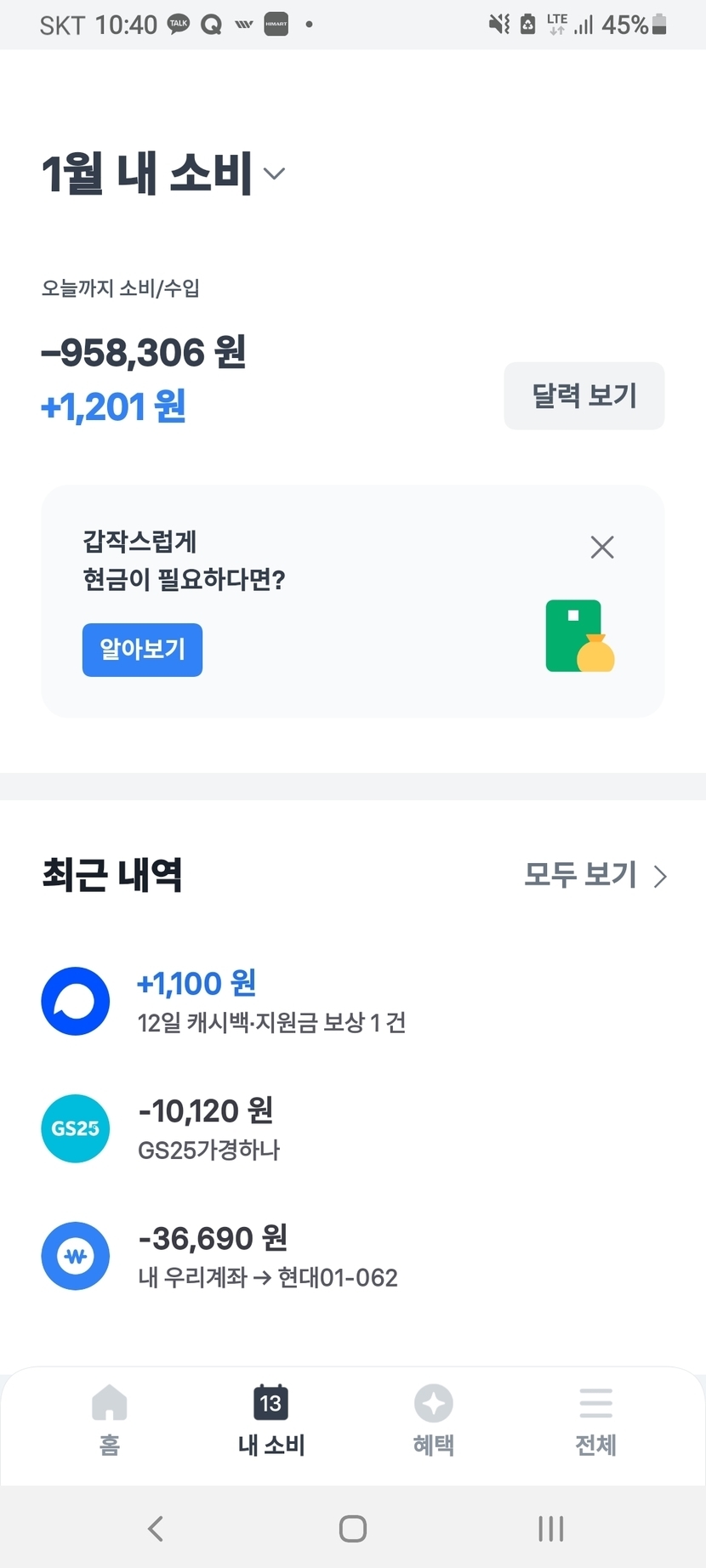The height and width of the screenshot is (1568, 706).
Task: Open the -36,690 원 transfer transaction
Action: coord(213,1239)
